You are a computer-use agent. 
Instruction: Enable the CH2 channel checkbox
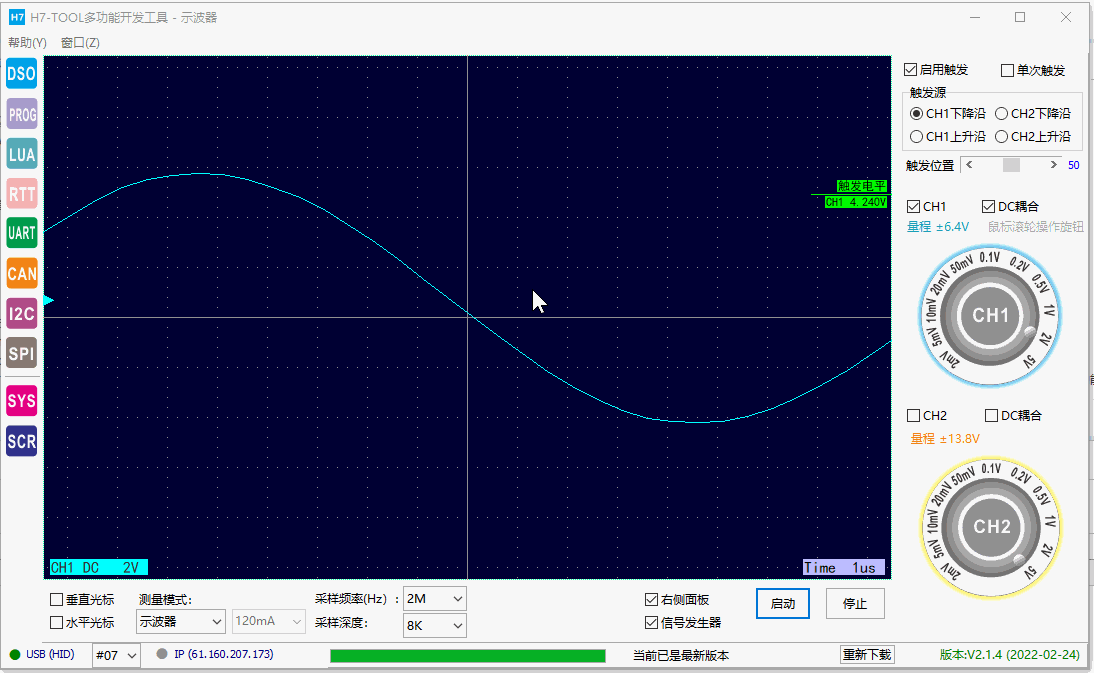[913, 416]
